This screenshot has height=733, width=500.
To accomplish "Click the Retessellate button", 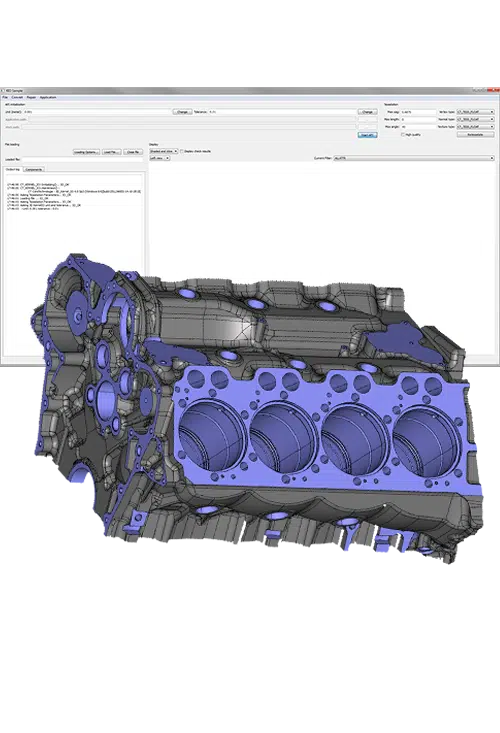I will click(x=475, y=134).
